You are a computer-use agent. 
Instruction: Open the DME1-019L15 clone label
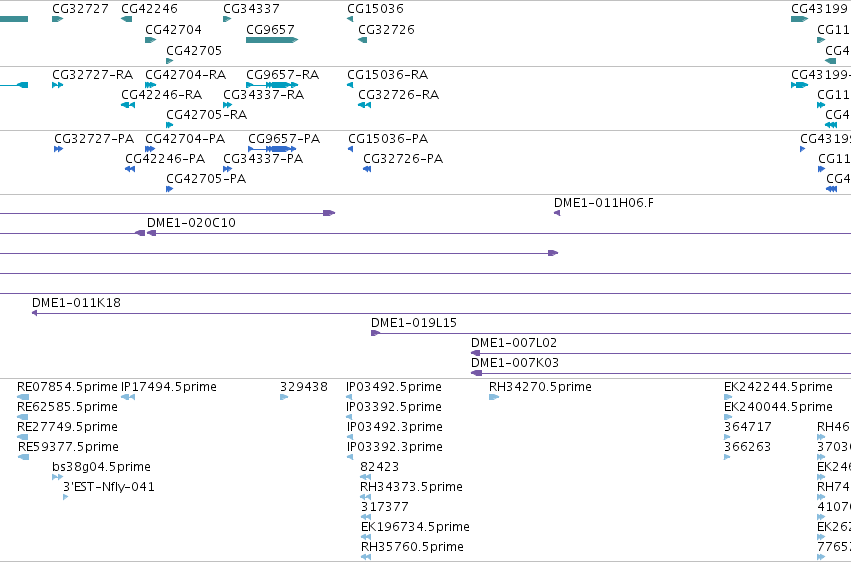(x=414, y=323)
